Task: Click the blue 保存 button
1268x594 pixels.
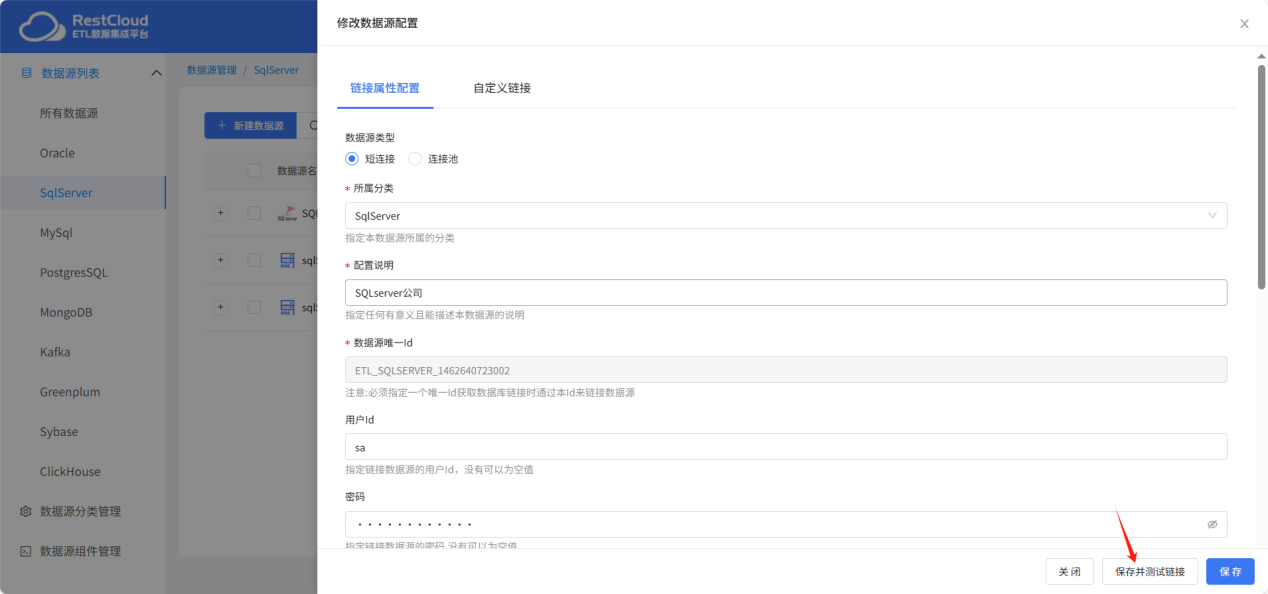Action: pyautogui.click(x=1229, y=571)
